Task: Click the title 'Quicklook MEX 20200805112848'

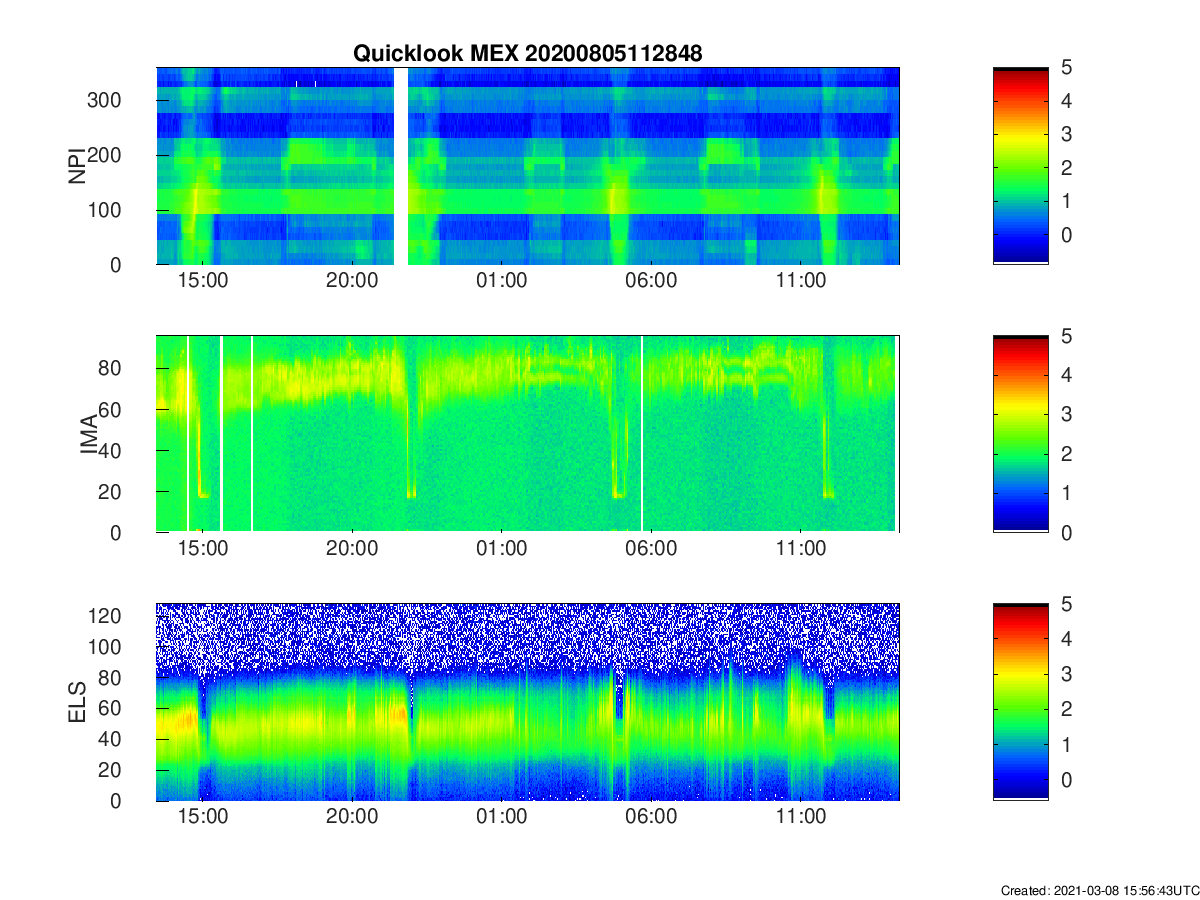Action: tap(528, 54)
